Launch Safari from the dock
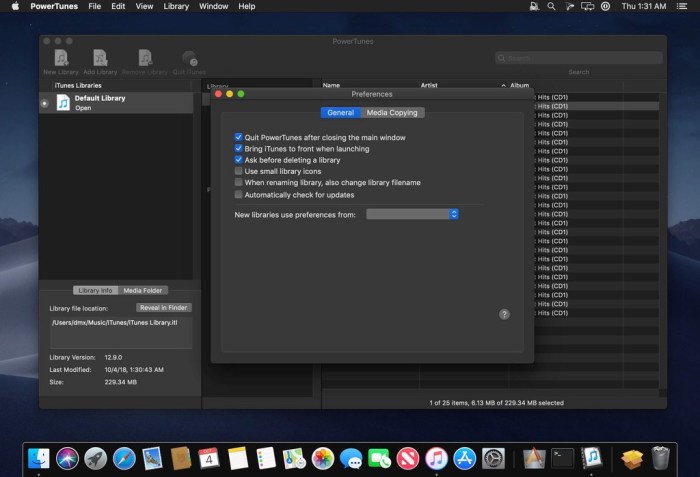700x477 pixels. pos(124,459)
